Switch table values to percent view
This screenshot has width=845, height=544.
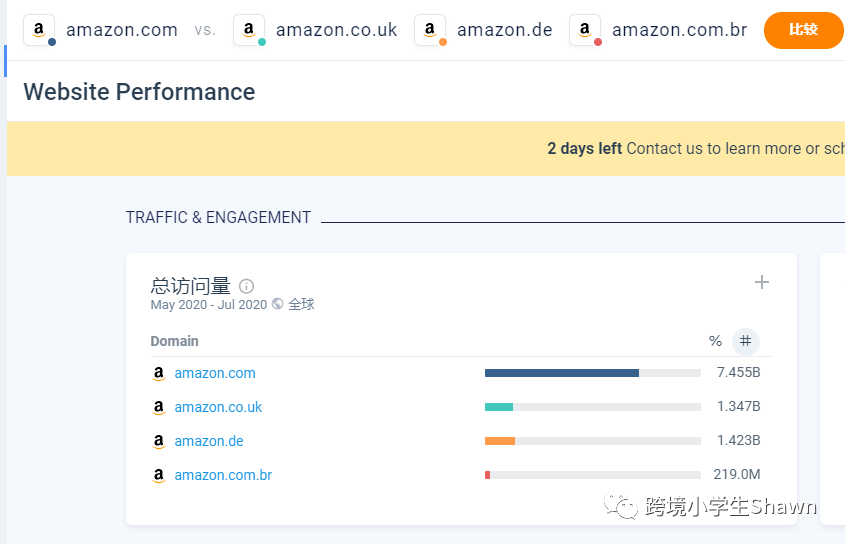(x=715, y=341)
